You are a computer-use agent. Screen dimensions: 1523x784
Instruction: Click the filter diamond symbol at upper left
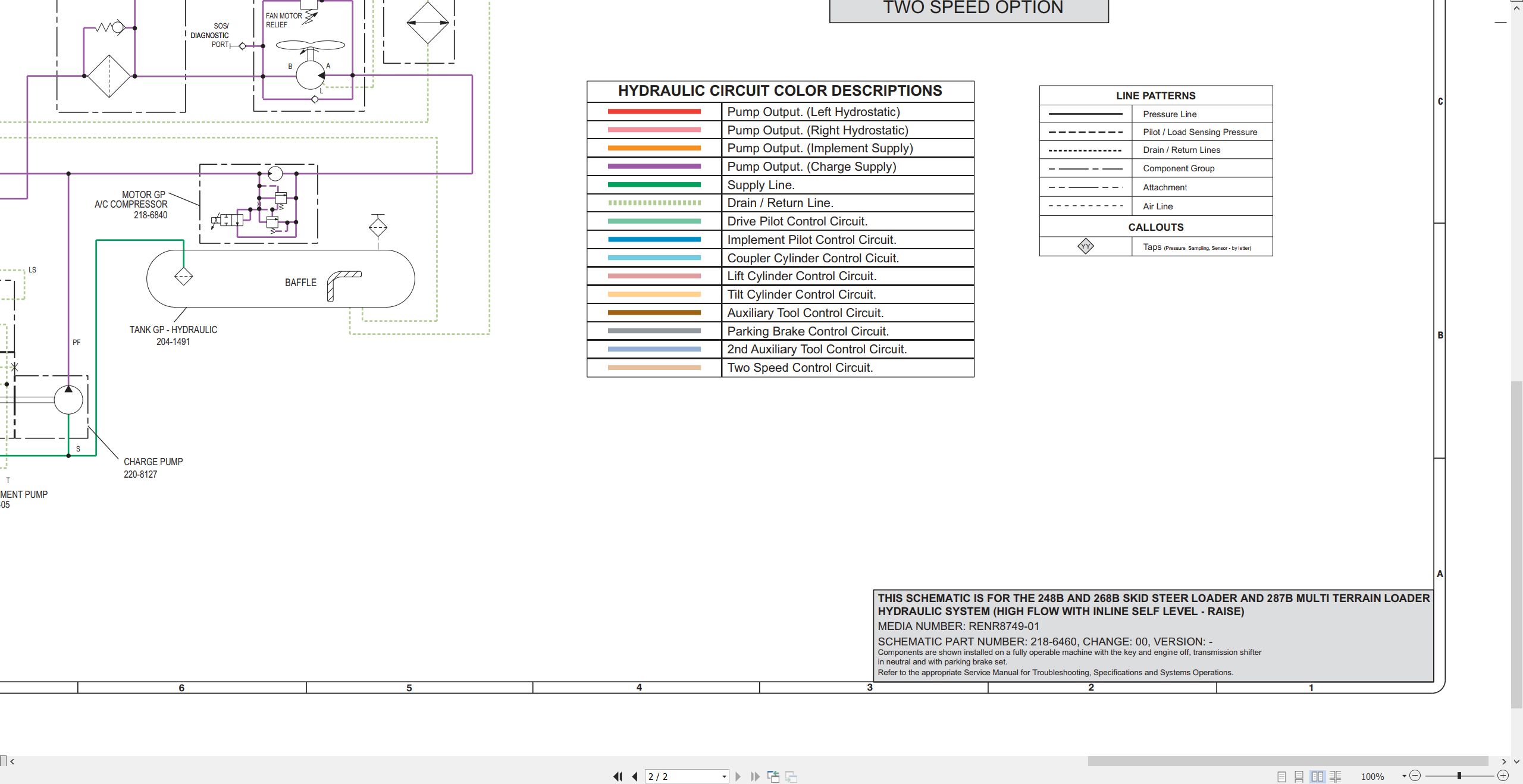click(x=109, y=76)
